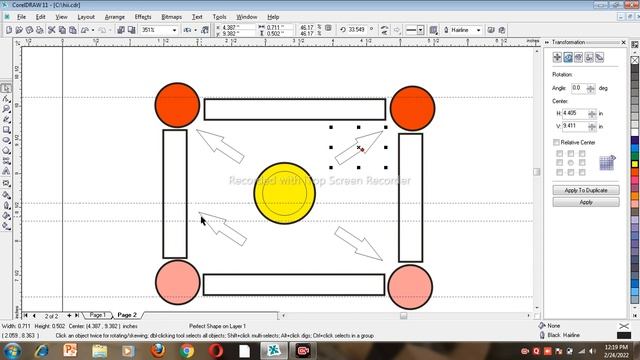Open the Hairline outline width dropdown
Image resolution: width=640 pixels, height=360 pixels.
point(478,30)
